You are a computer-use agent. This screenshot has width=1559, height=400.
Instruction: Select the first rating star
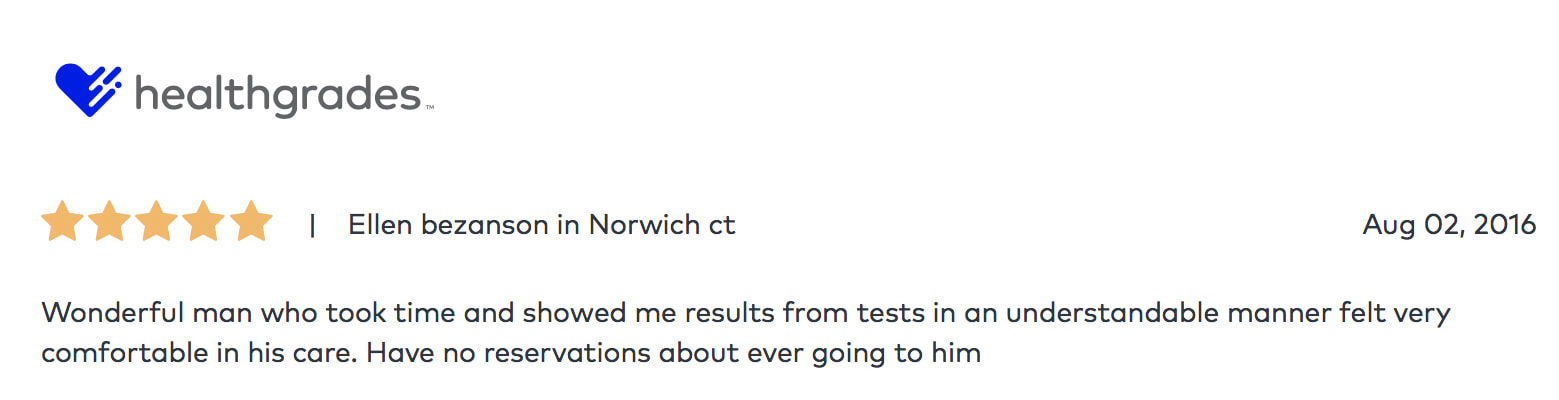pos(62,222)
